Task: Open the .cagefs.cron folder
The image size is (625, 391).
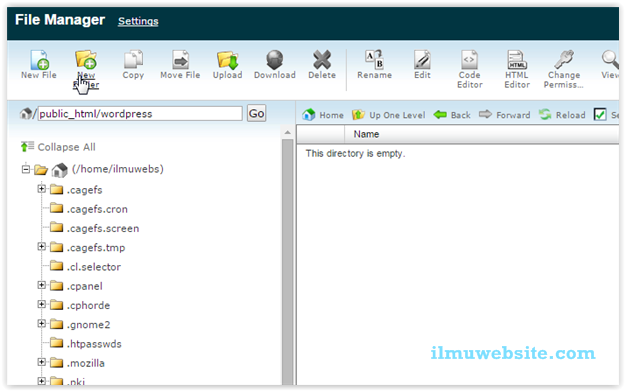Action: (x=97, y=209)
